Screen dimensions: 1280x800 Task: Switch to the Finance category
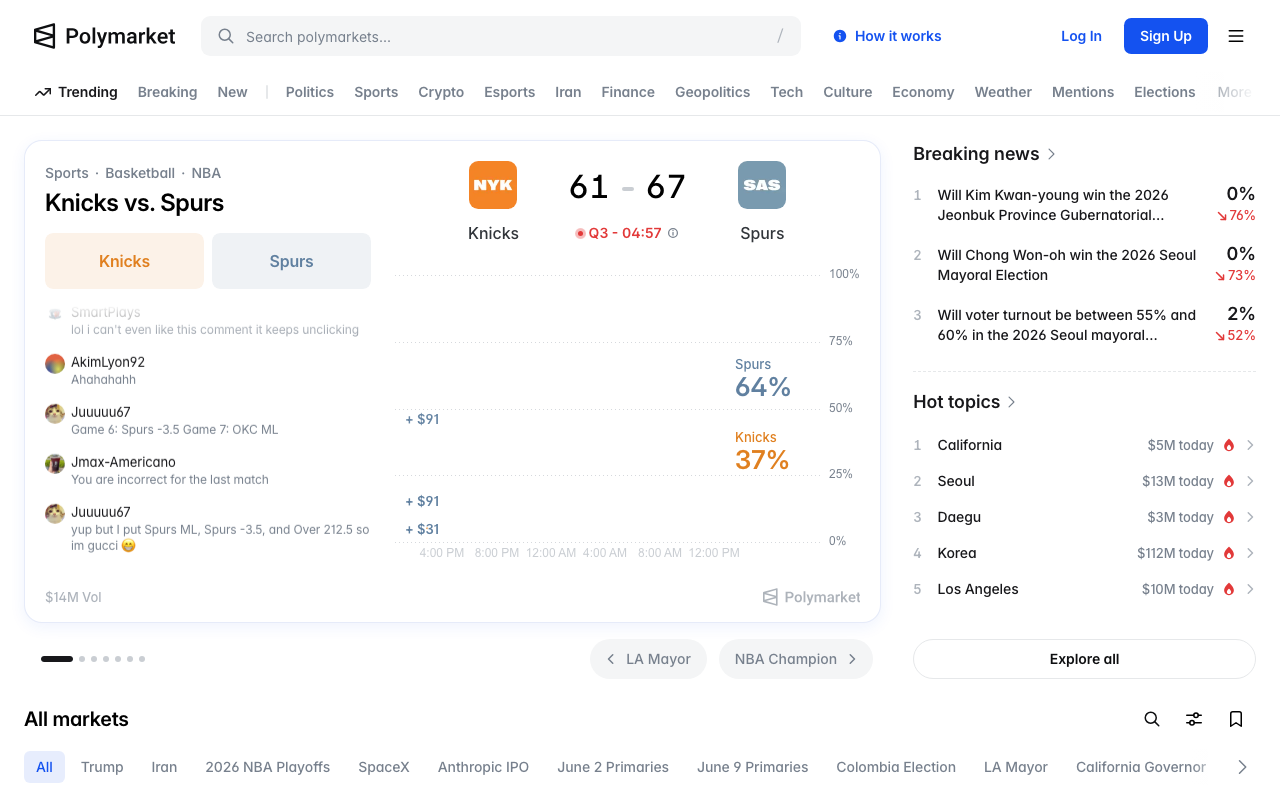628,92
